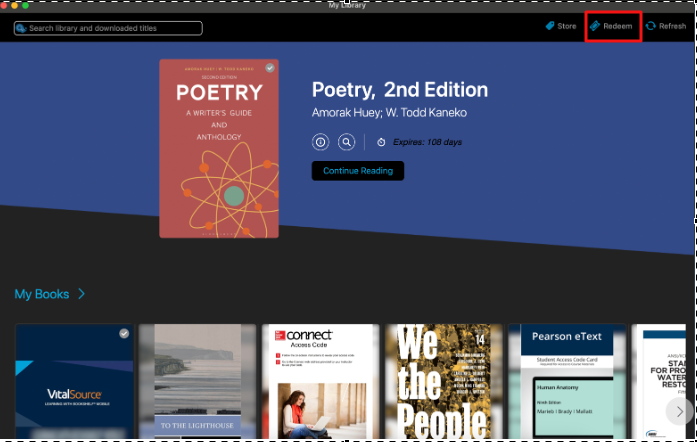Click Continue Reading button
Image resolution: width=697 pixels, height=442 pixels.
pyautogui.click(x=358, y=171)
